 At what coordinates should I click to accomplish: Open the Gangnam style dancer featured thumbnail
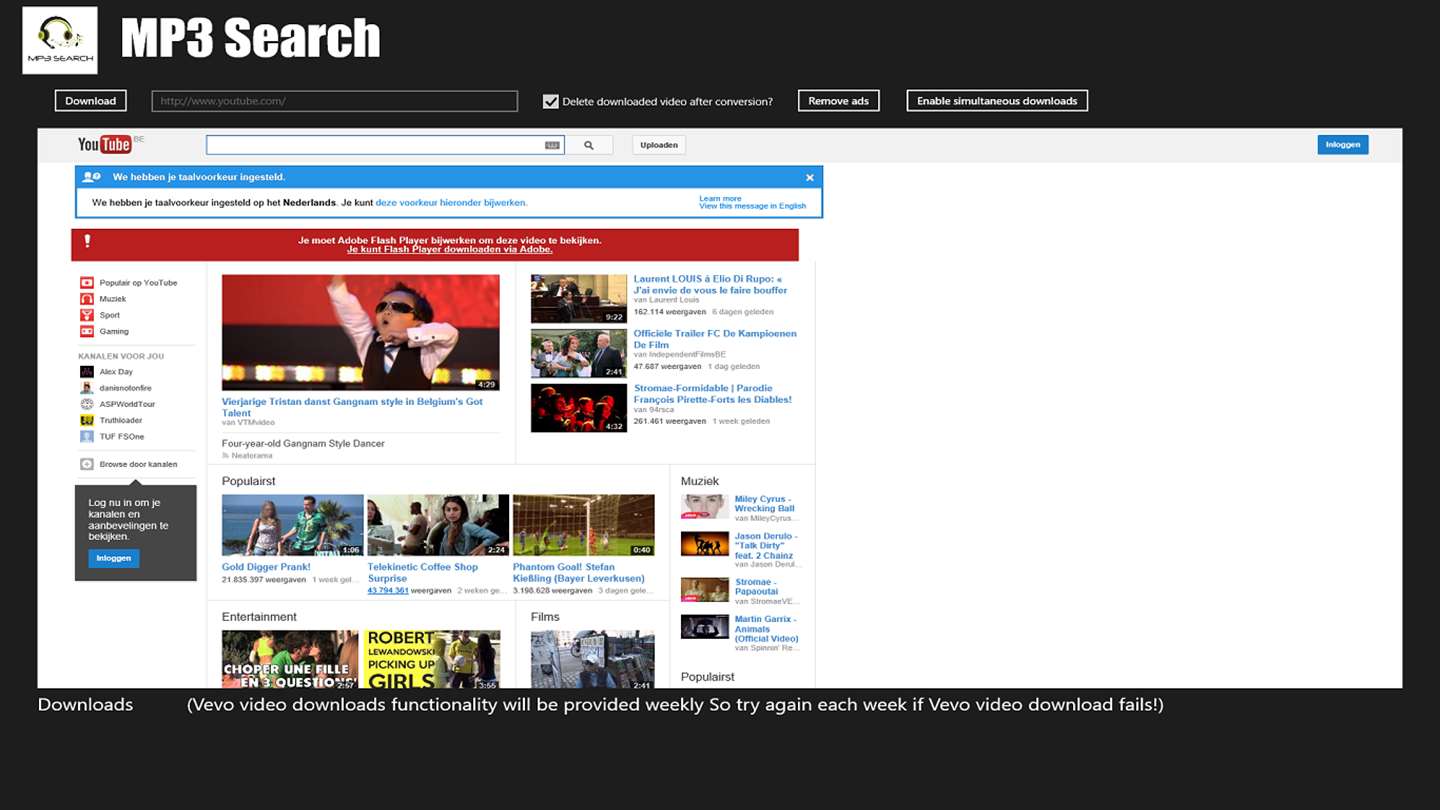(361, 332)
